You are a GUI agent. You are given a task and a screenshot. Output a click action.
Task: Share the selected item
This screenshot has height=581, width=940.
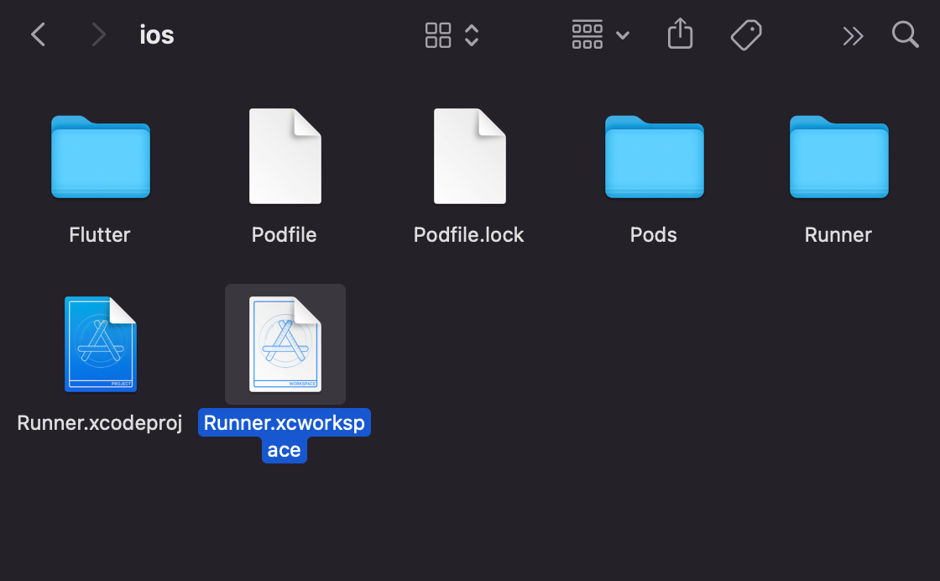pyautogui.click(x=680, y=35)
